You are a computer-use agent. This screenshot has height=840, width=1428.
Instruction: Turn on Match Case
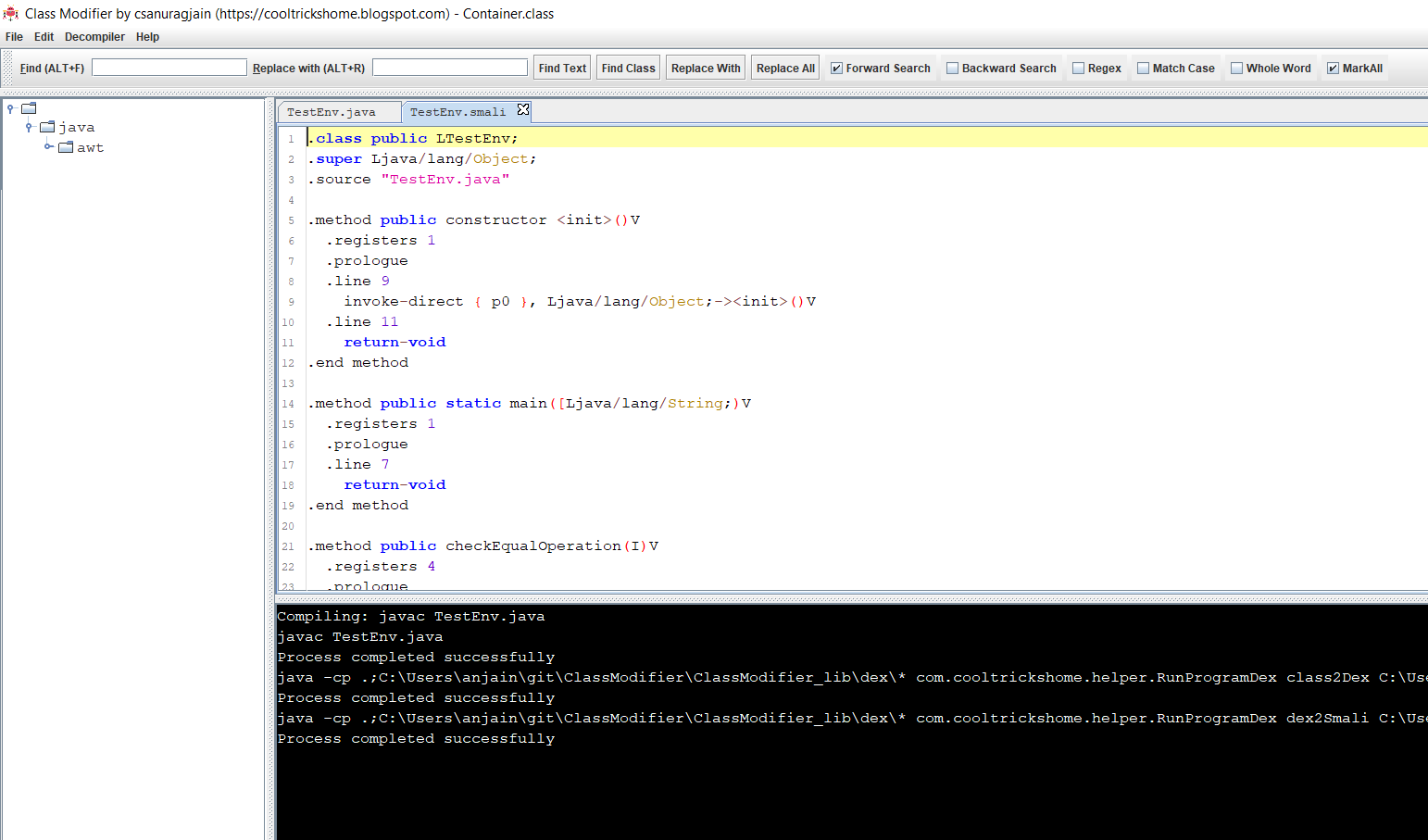tap(1144, 68)
